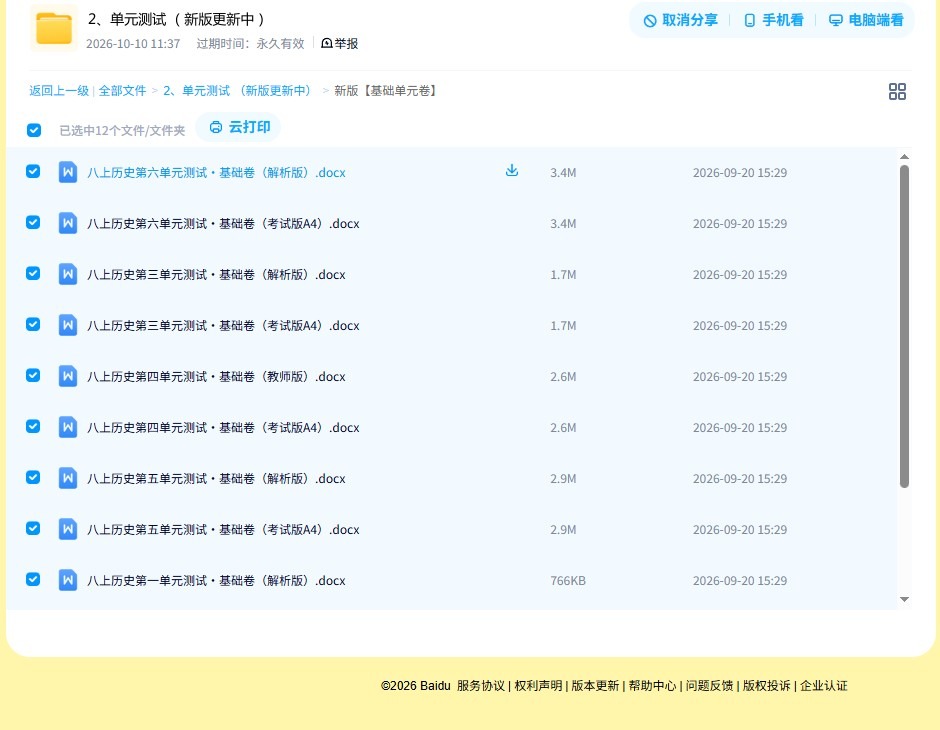Uncheck 第五单元测试 解析版 file checkbox
This screenshot has height=730, width=940.
tap(33, 477)
